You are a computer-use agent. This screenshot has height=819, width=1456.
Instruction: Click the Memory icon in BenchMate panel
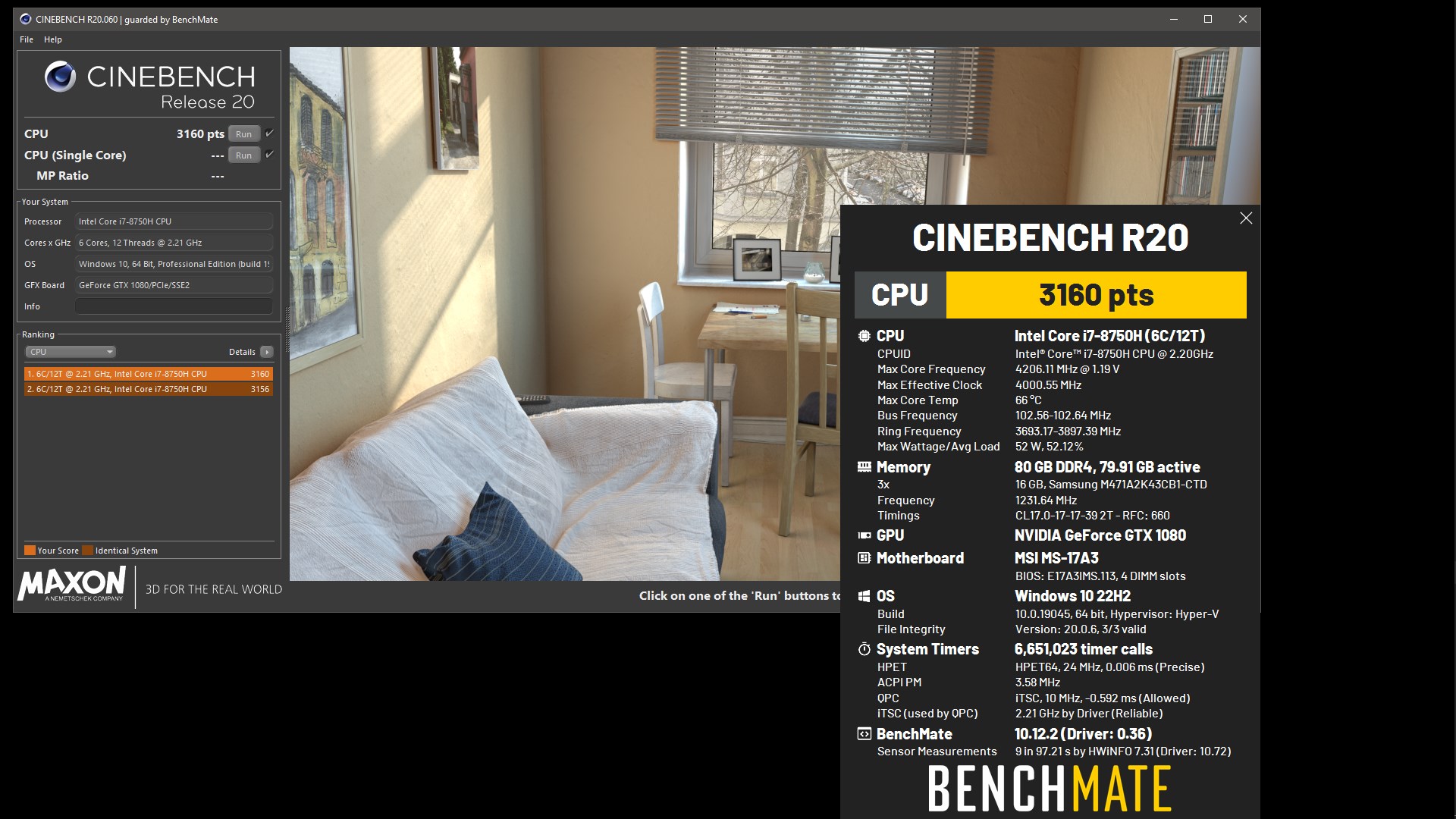click(864, 467)
